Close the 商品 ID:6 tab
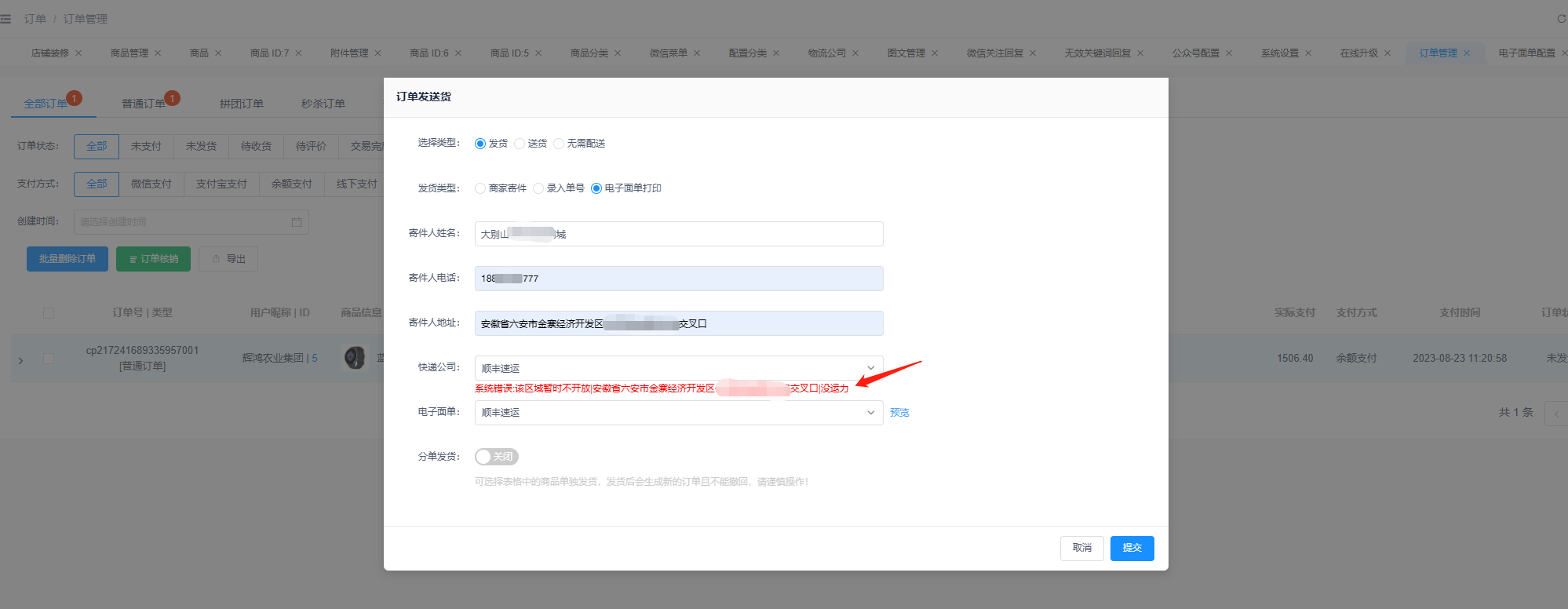 coord(458,53)
